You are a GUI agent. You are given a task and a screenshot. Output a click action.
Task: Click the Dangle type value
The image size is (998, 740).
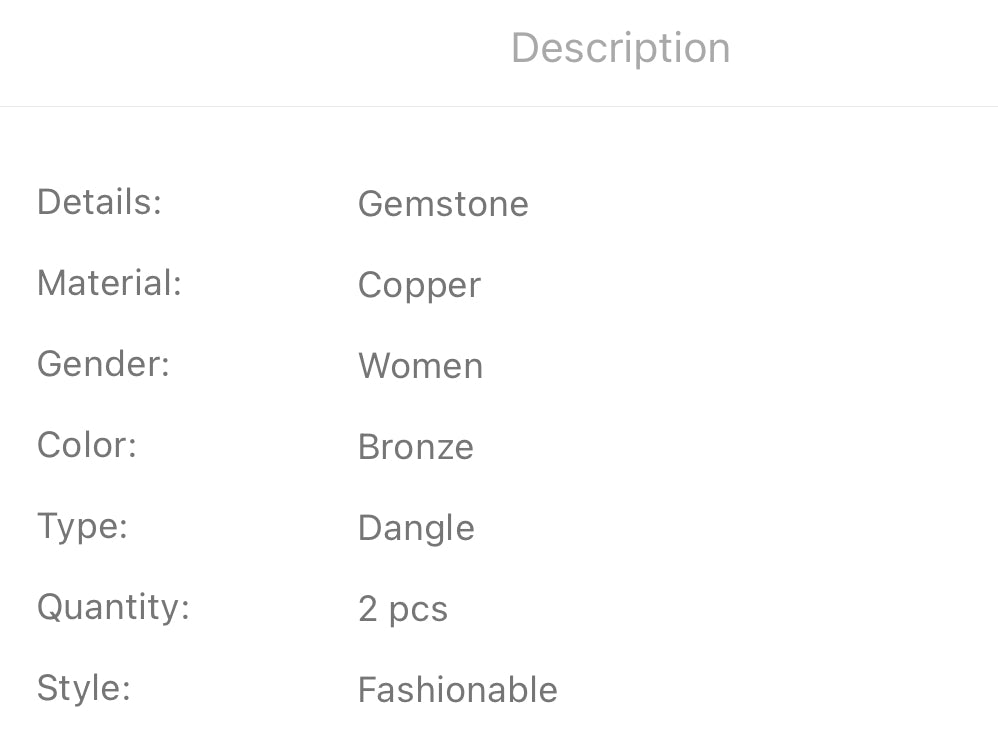(x=416, y=528)
